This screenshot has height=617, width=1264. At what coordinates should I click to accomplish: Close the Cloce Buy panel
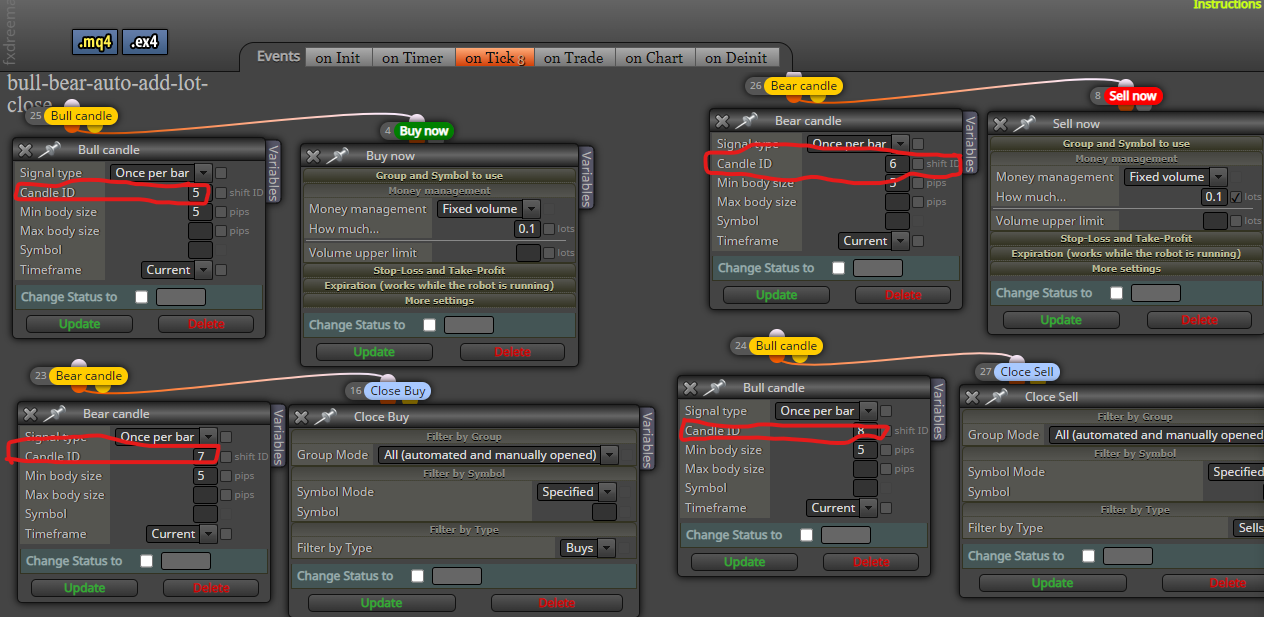point(301,417)
